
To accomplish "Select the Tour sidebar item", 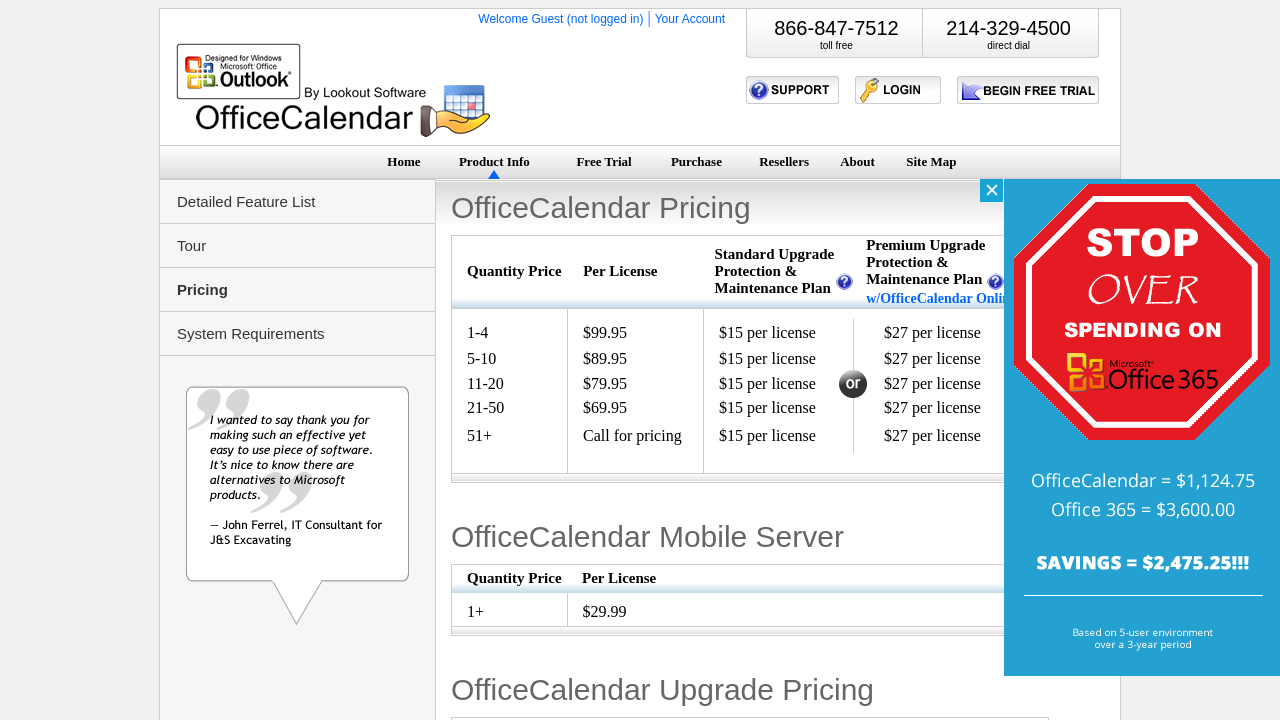I will pos(192,246).
